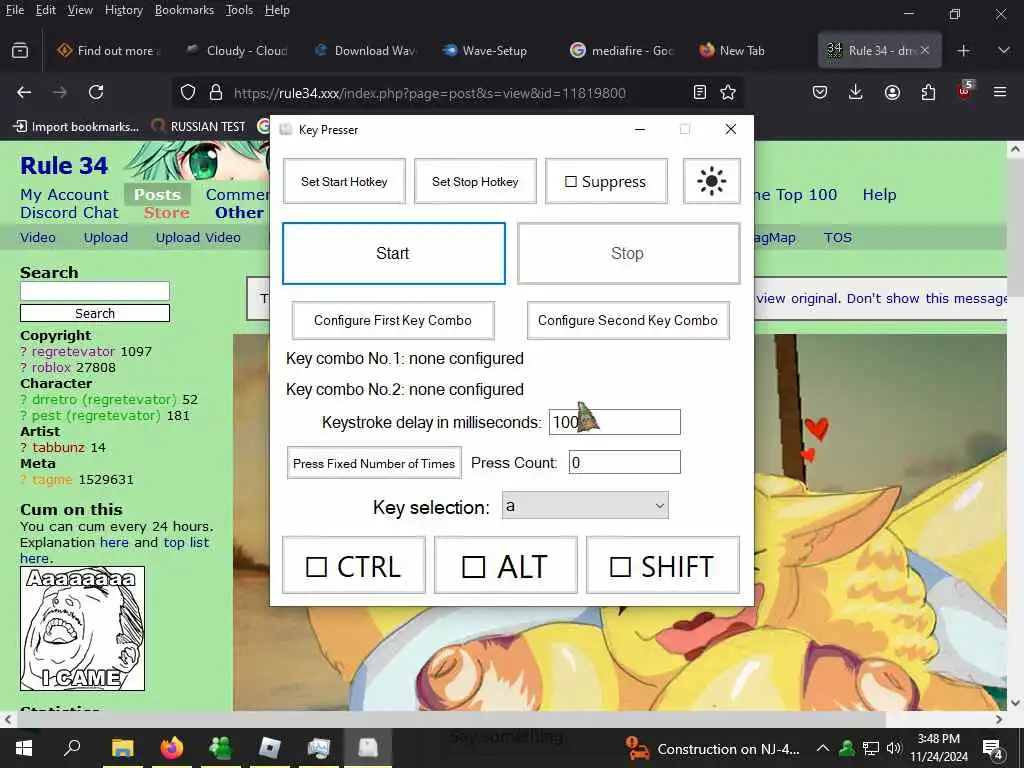1024x768 pixels.
Task: Open the volume tray icon
Action: pyautogui.click(x=894, y=748)
